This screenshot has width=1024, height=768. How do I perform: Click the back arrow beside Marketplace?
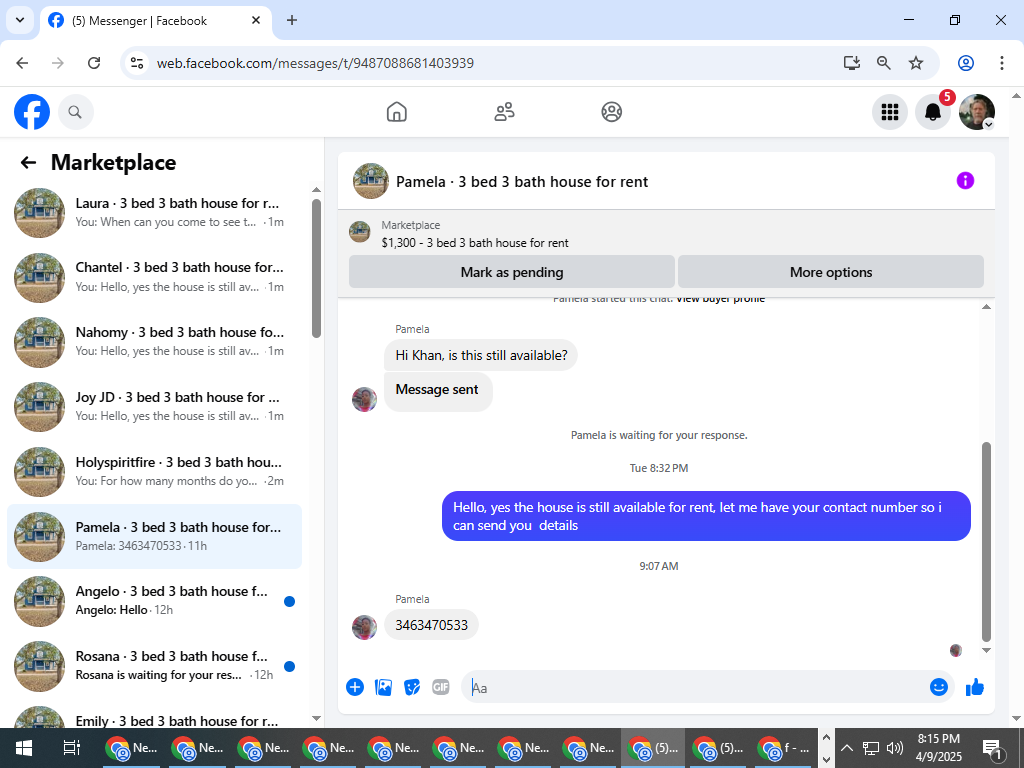pyautogui.click(x=28, y=163)
